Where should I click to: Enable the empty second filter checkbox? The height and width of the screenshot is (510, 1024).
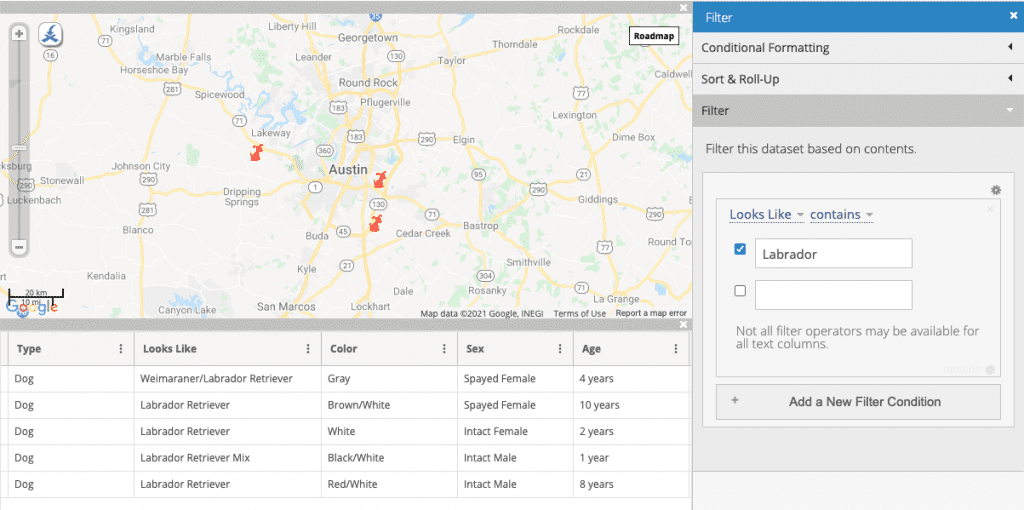click(740, 291)
